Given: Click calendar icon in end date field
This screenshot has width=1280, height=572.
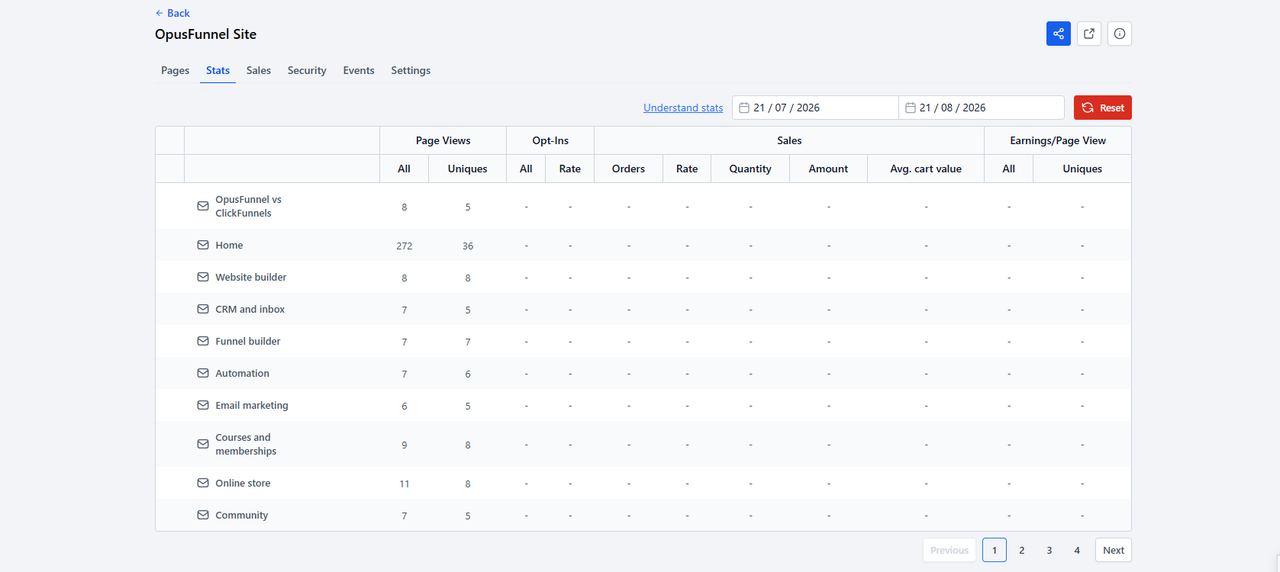Looking at the screenshot, I should pyautogui.click(x=910, y=108).
